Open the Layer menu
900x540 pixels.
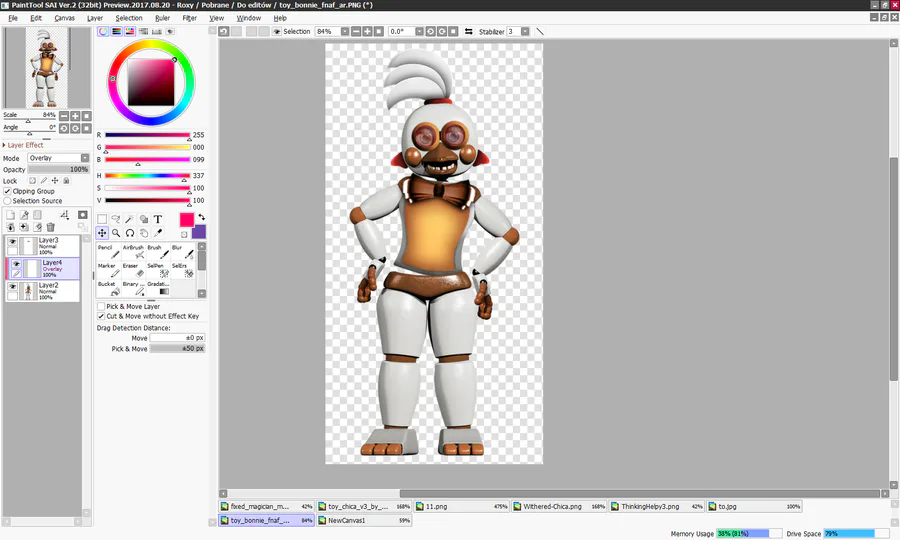click(x=95, y=18)
